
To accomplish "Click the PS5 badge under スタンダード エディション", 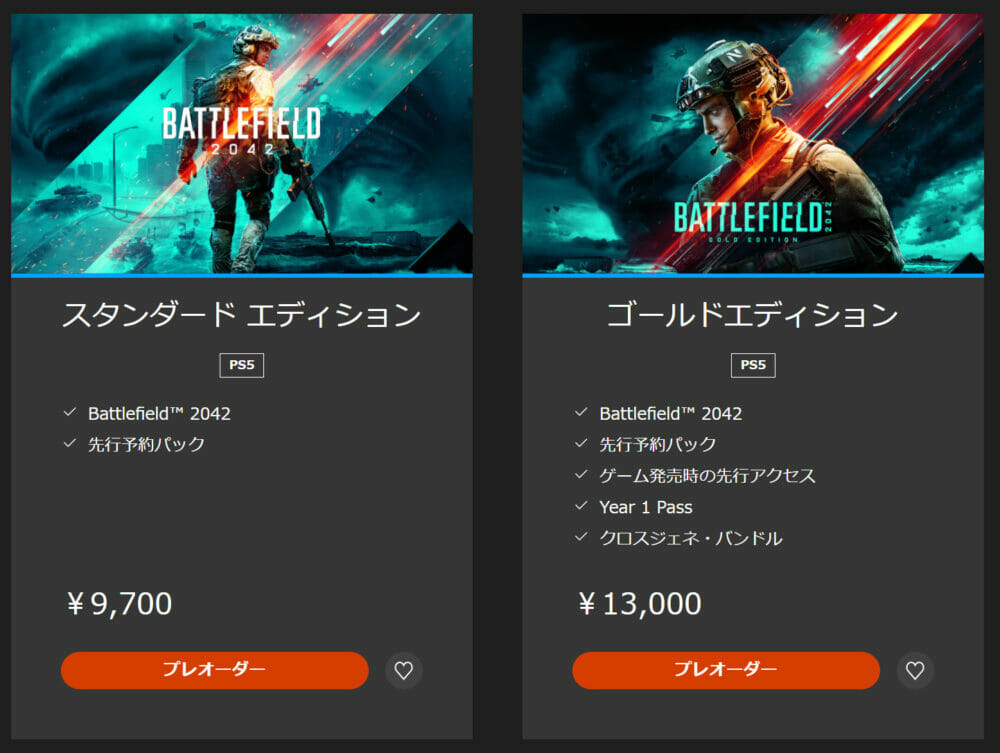I will click(x=242, y=365).
